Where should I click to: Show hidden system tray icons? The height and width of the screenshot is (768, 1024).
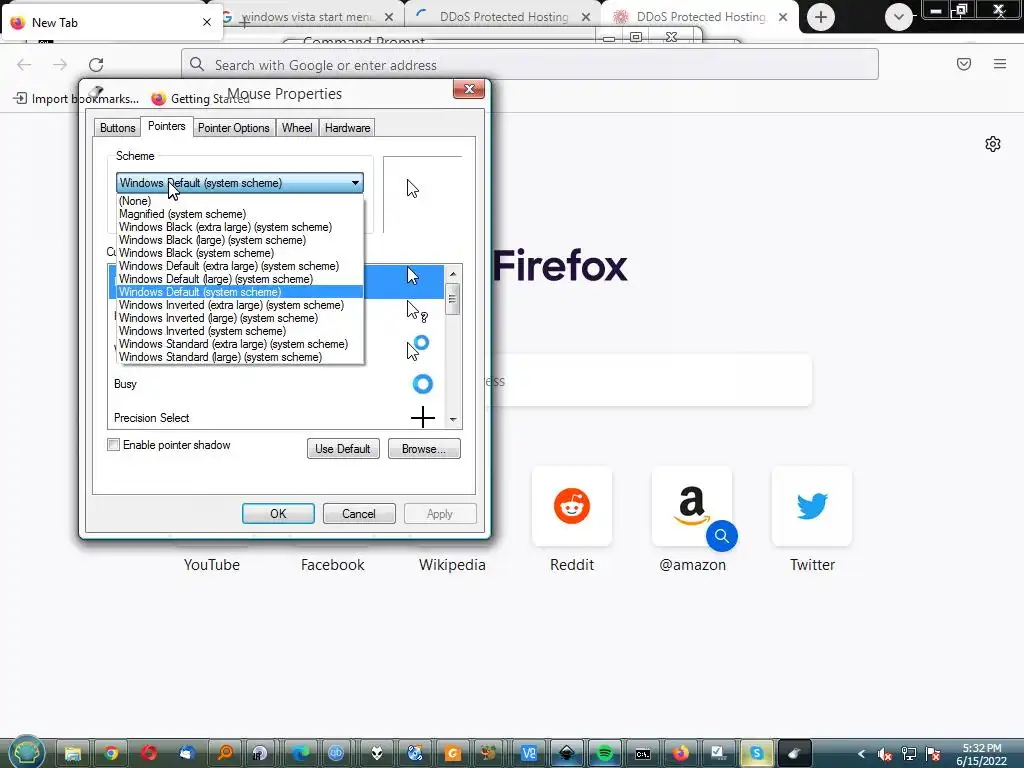[x=861, y=754]
